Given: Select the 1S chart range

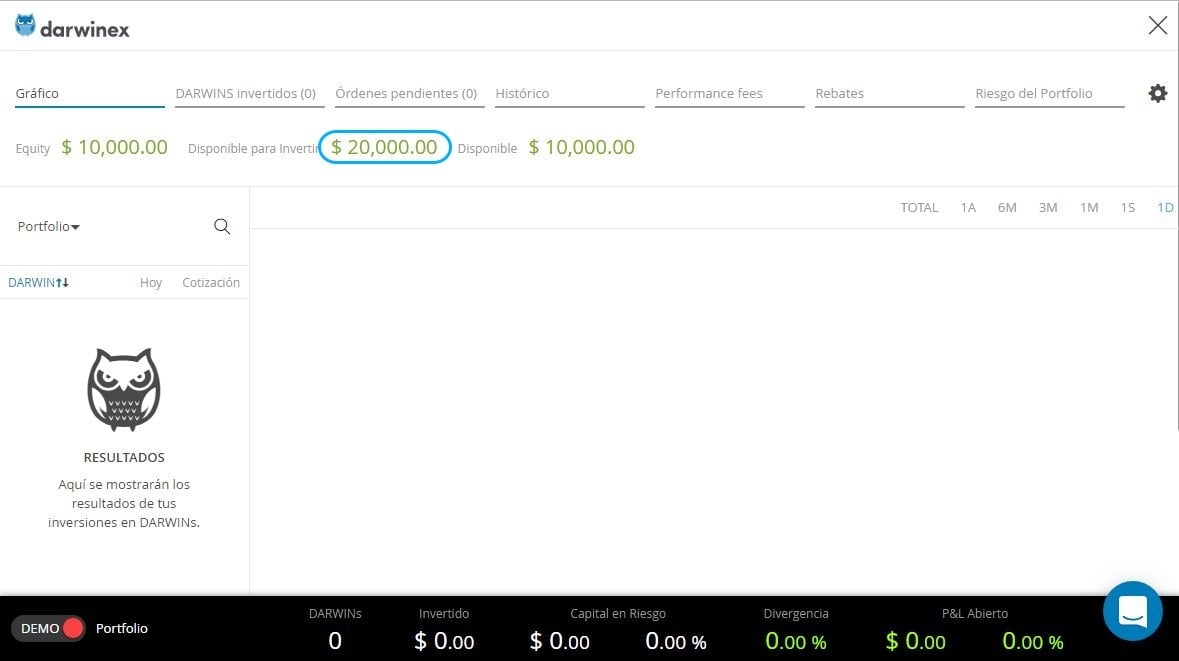Looking at the screenshot, I should [x=1127, y=208].
